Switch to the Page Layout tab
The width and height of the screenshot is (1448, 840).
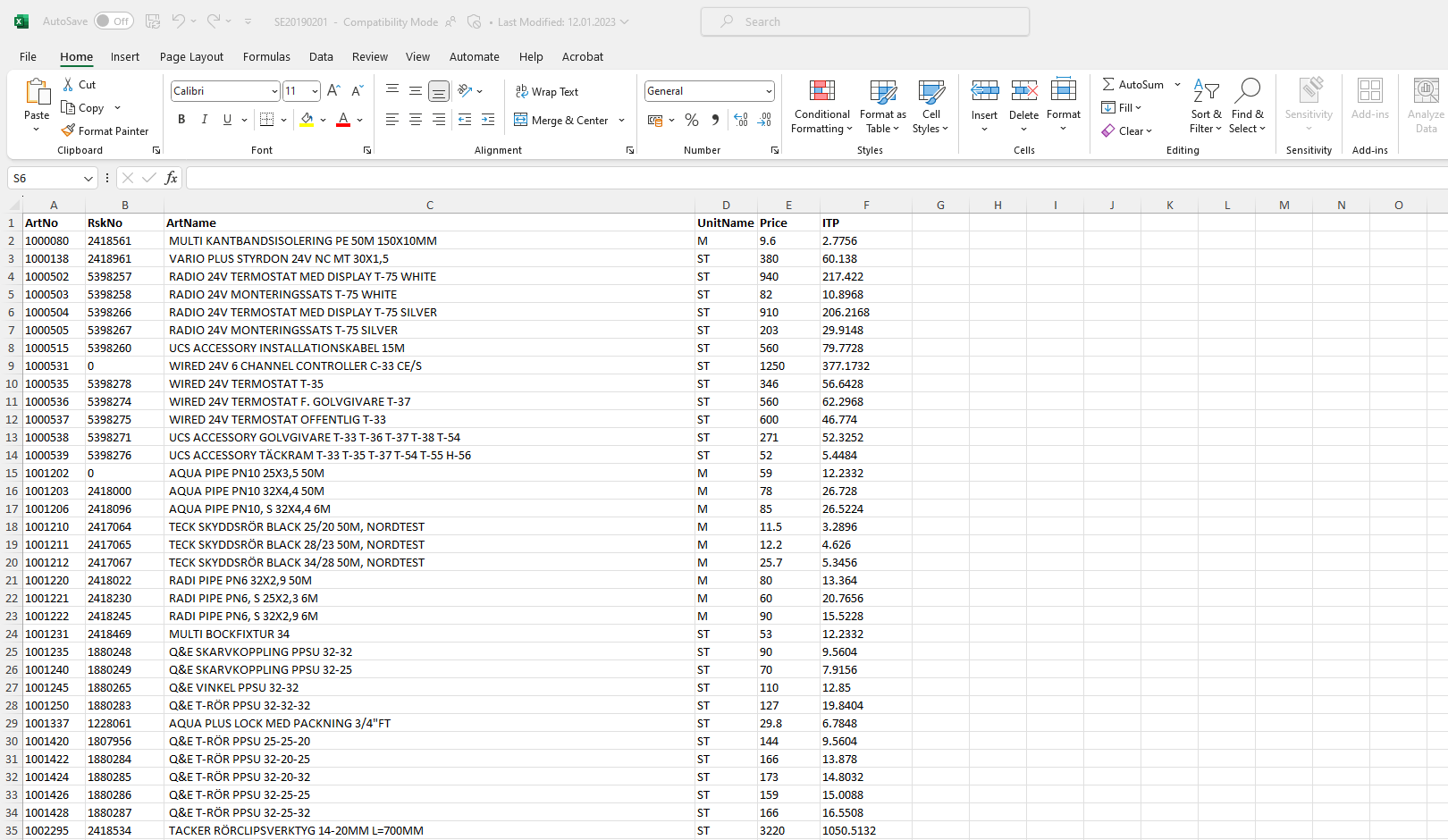coord(191,56)
